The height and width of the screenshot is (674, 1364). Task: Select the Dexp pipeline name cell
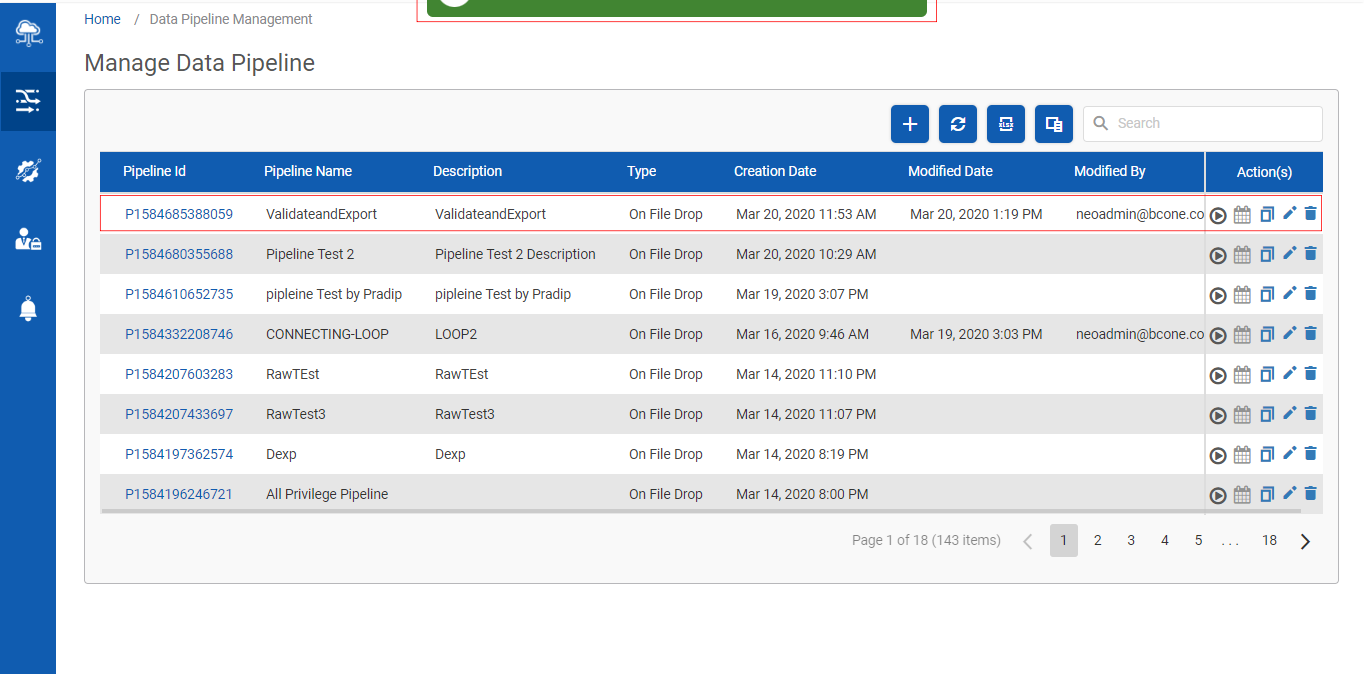(281, 454)
